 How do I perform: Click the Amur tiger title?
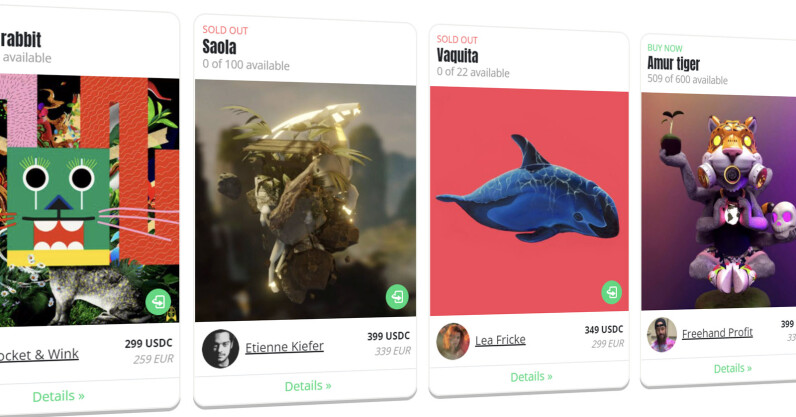coord(673,63)
